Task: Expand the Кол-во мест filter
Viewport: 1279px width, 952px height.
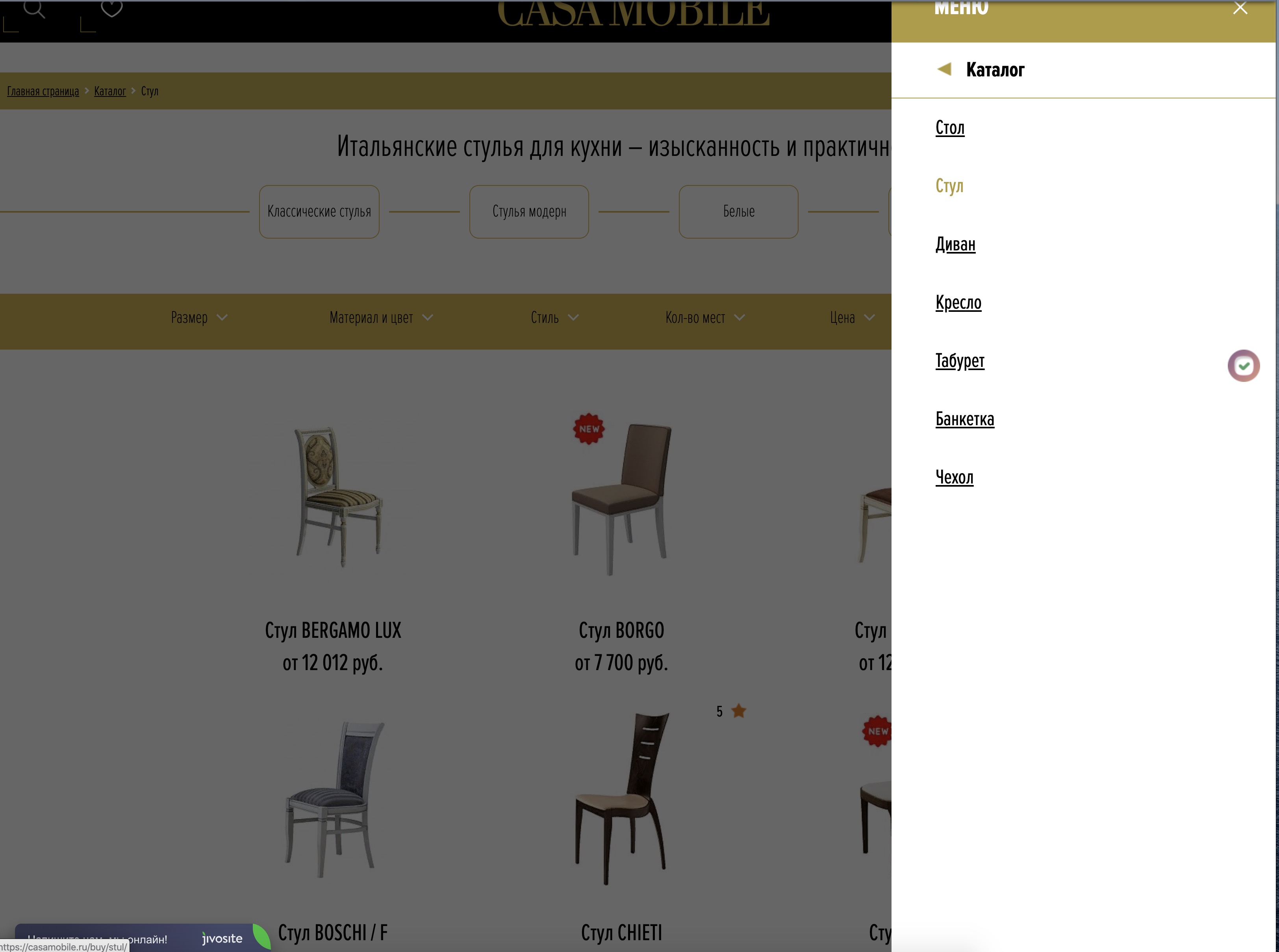Action: point(705,317)
